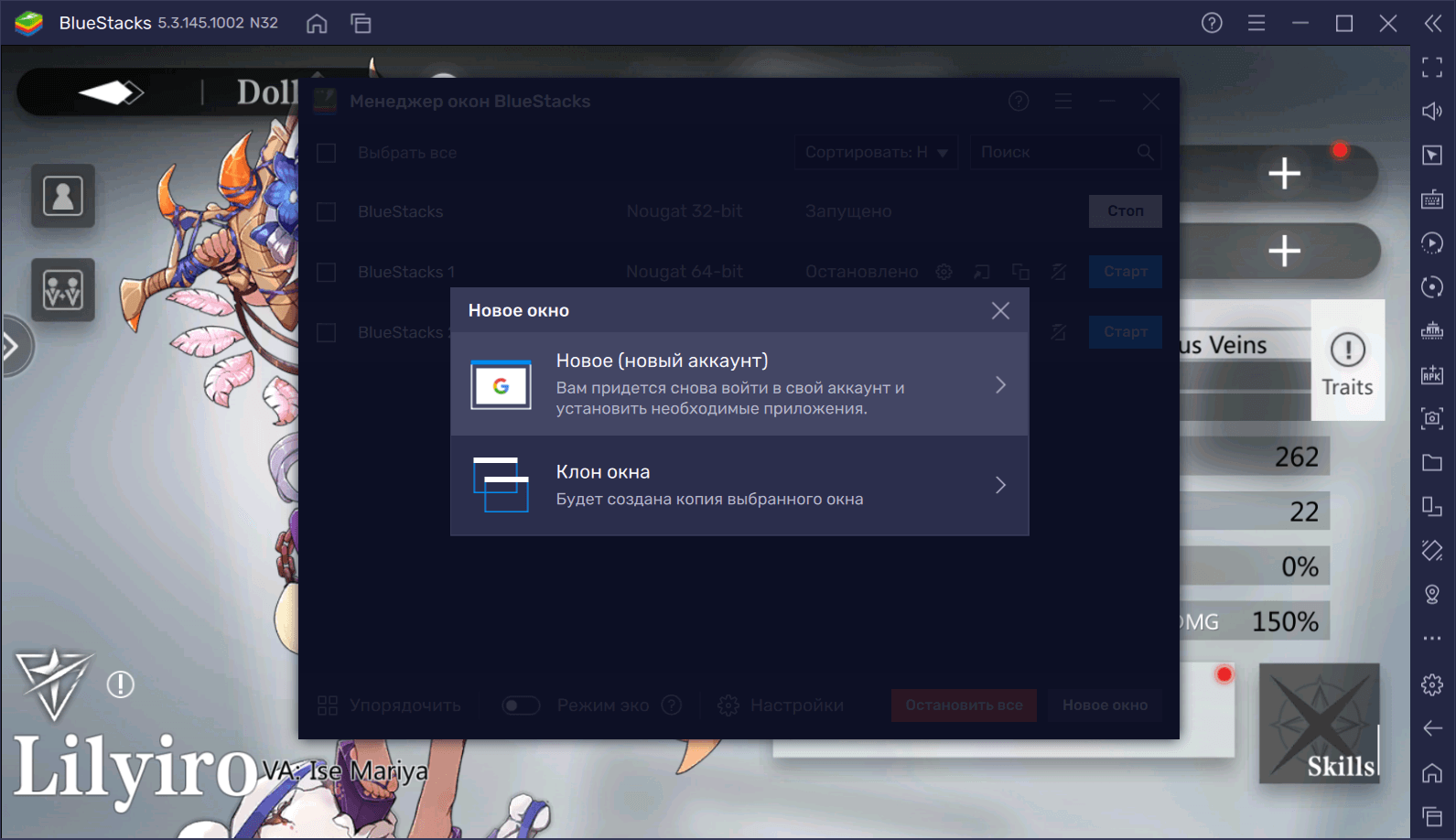
Task: Open the Сортировать dropdown
Action: click(x=876, y=152)
